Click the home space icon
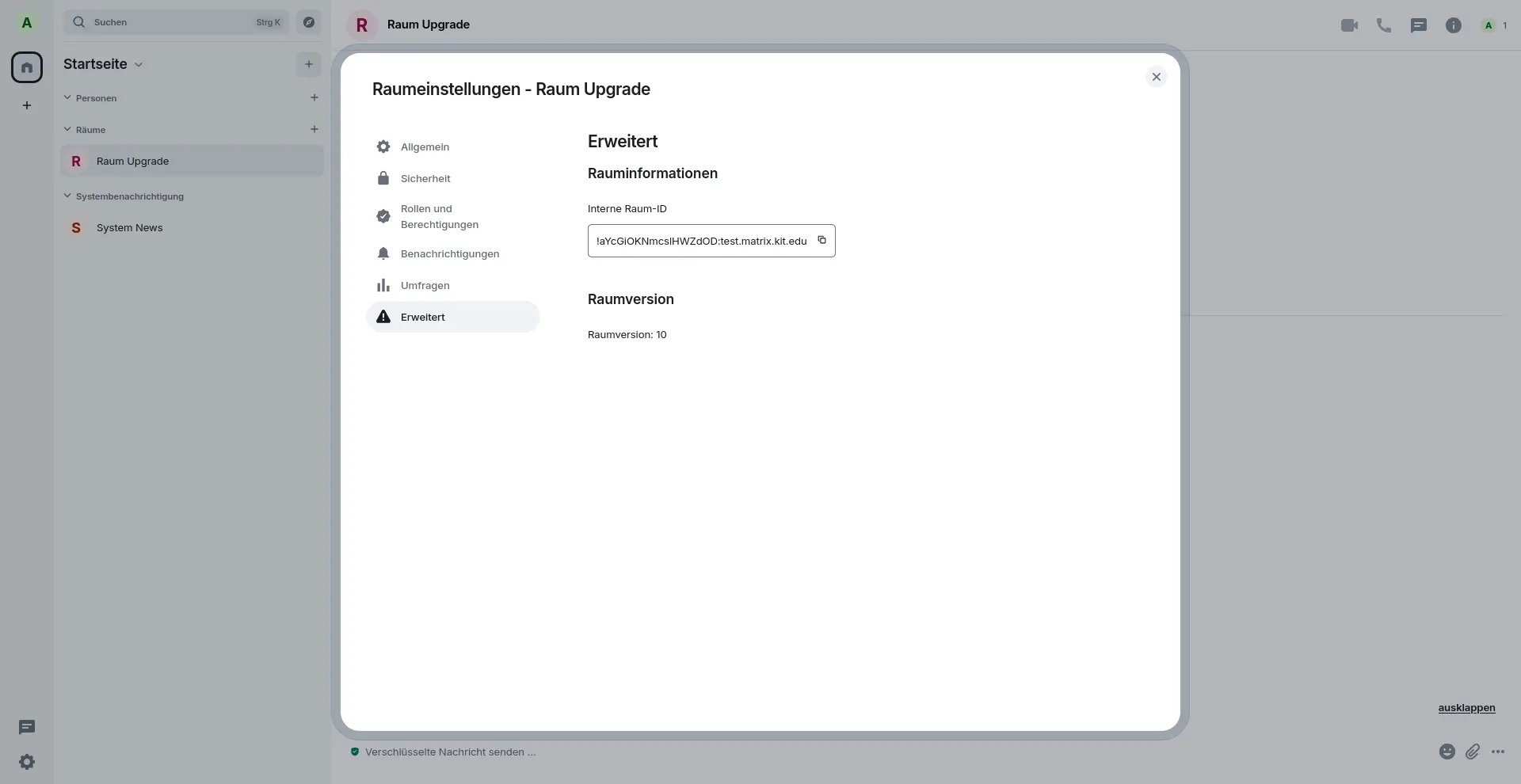Viewport: 1521px width, 784px height. [x=27, y=67]
